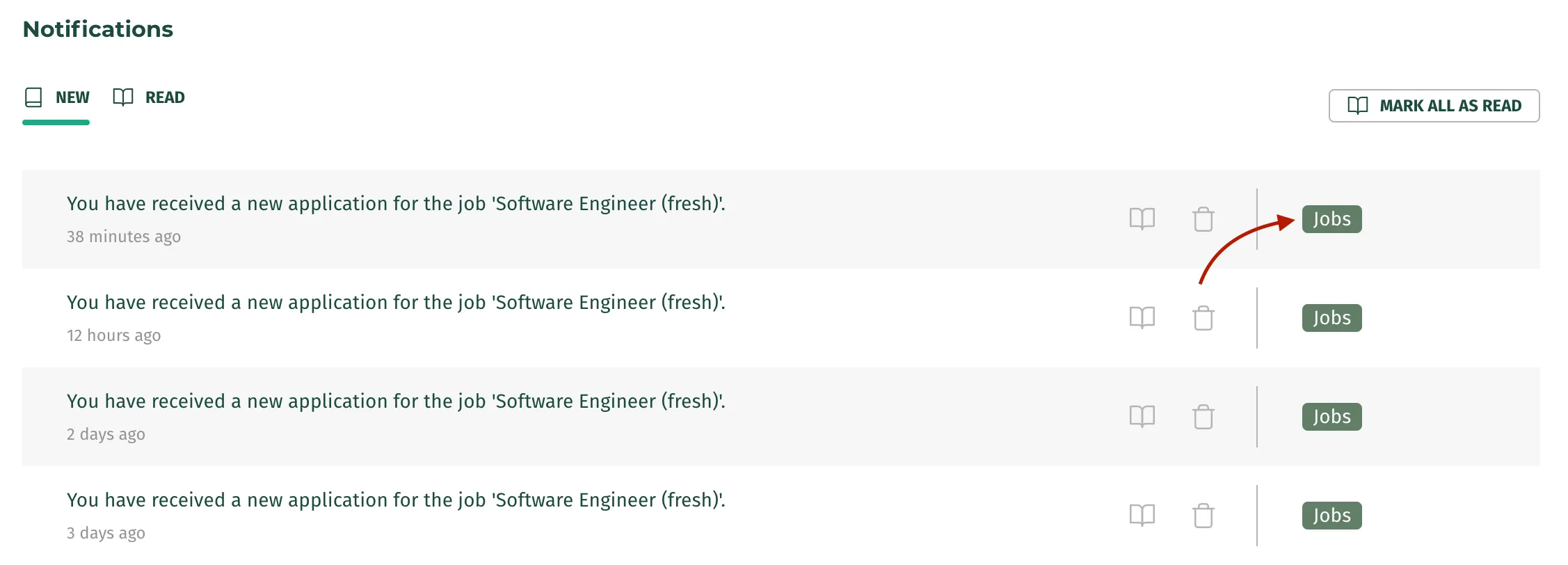Switch to the NEW notifications tab
Screen dimensions: 1568x565
[56, 97]
